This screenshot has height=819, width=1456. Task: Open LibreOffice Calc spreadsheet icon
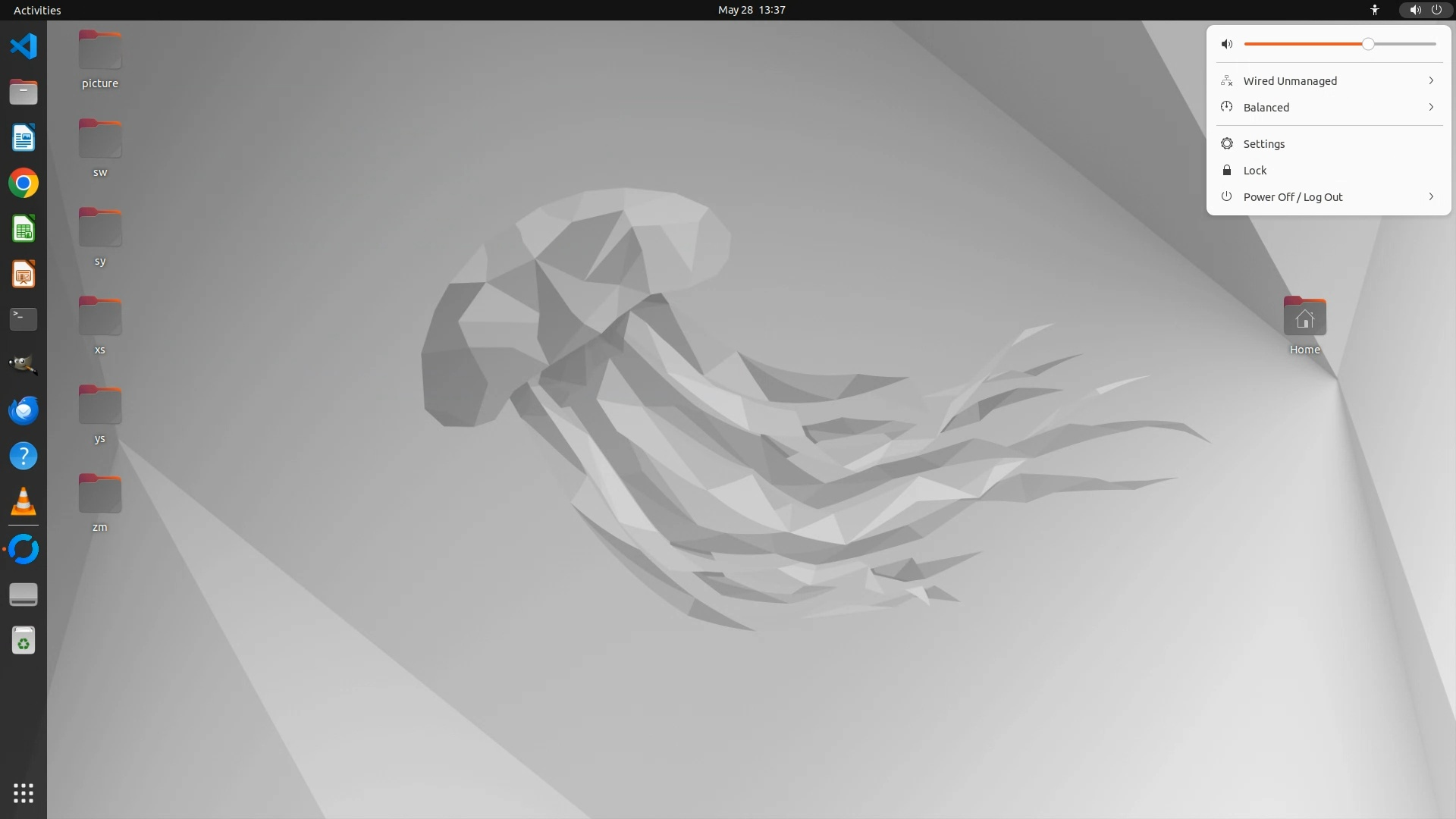pyautogui.click(x=24, y=228)
